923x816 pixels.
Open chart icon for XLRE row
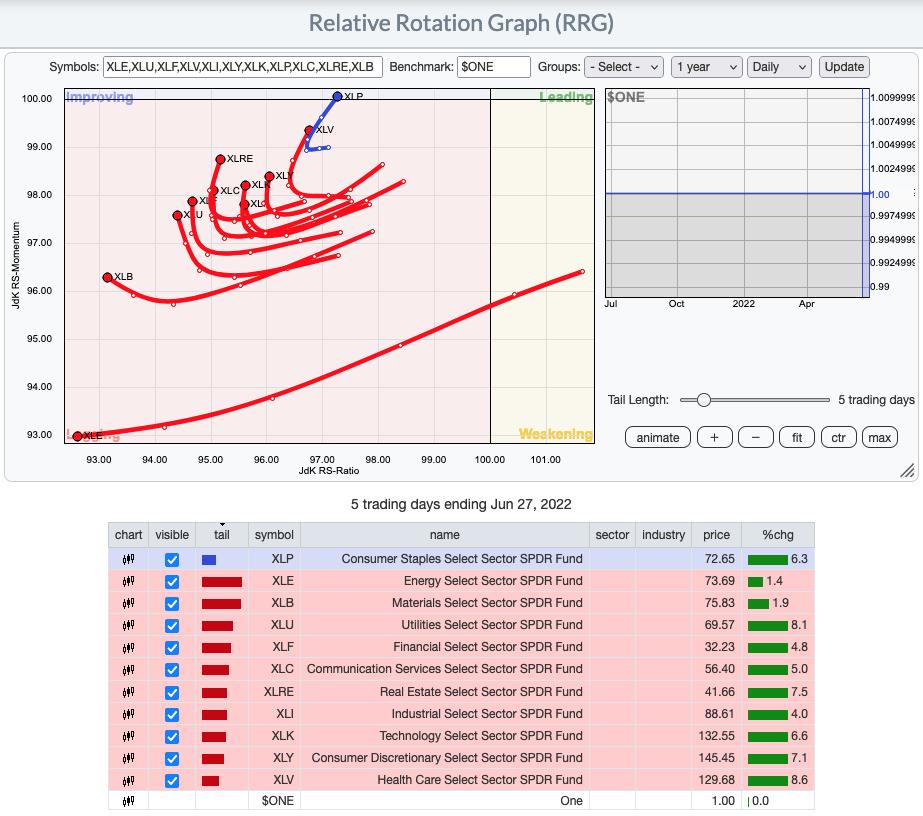coord(128,692)
